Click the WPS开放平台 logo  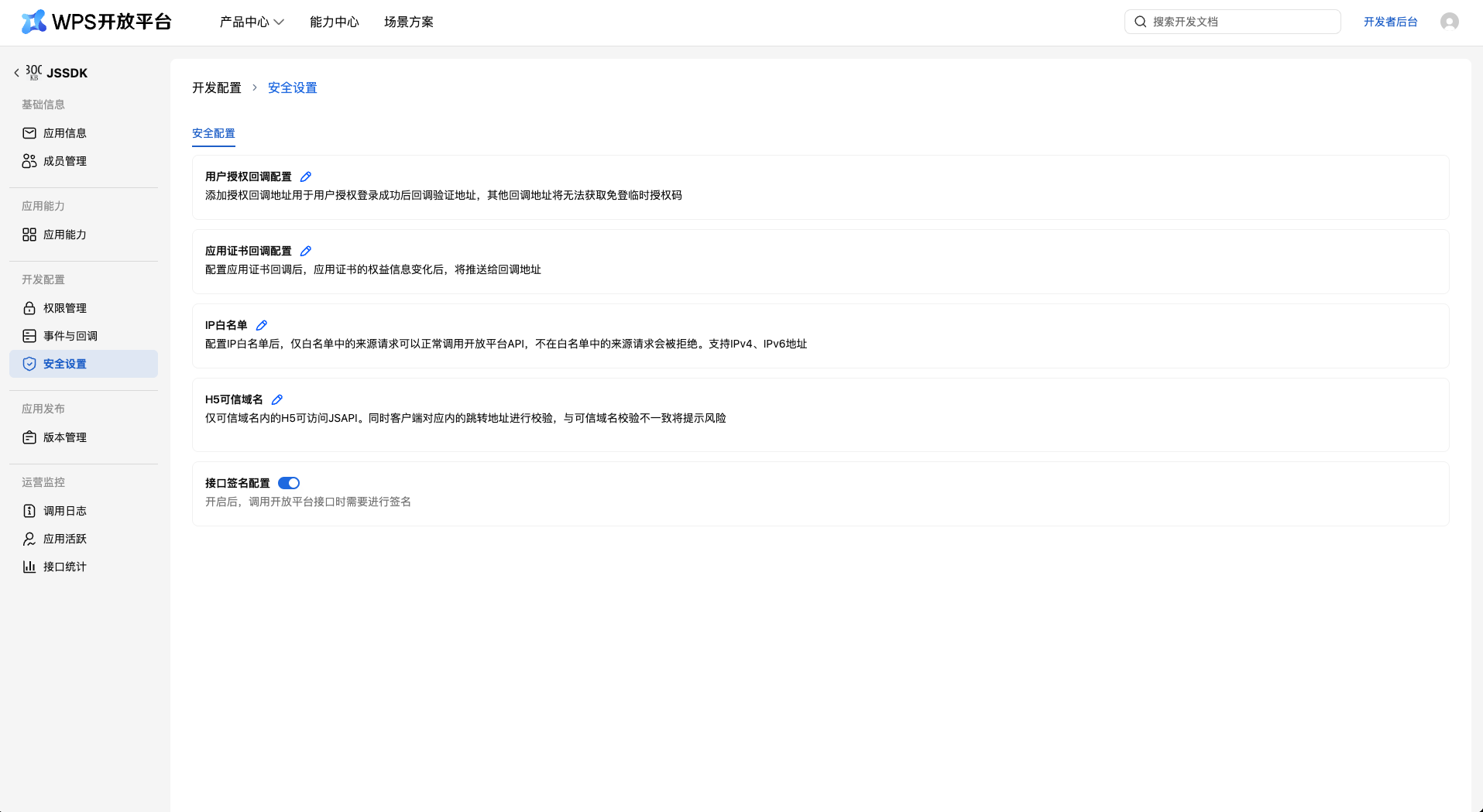96,22
